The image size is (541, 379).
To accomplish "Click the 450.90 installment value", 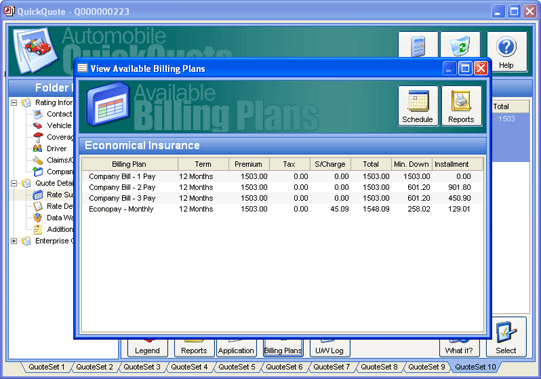I will 460,198.
